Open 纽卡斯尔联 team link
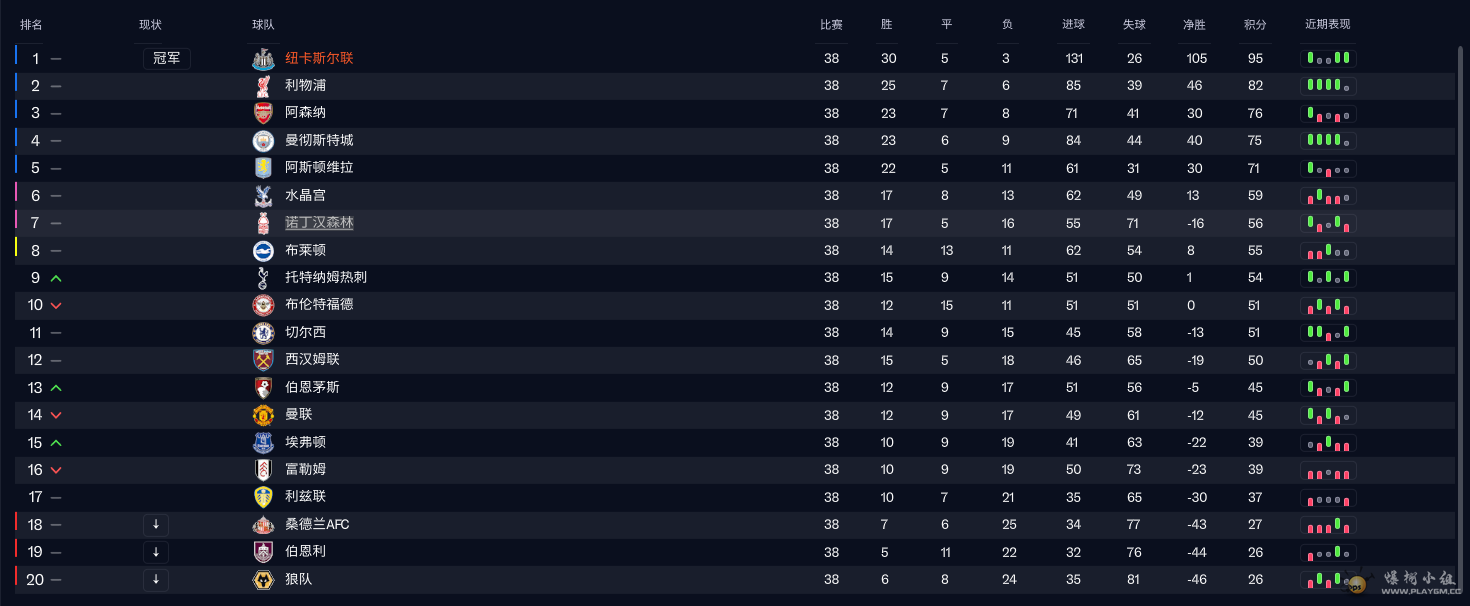This screenshot has height=606, width=1470. coord(319,58)
